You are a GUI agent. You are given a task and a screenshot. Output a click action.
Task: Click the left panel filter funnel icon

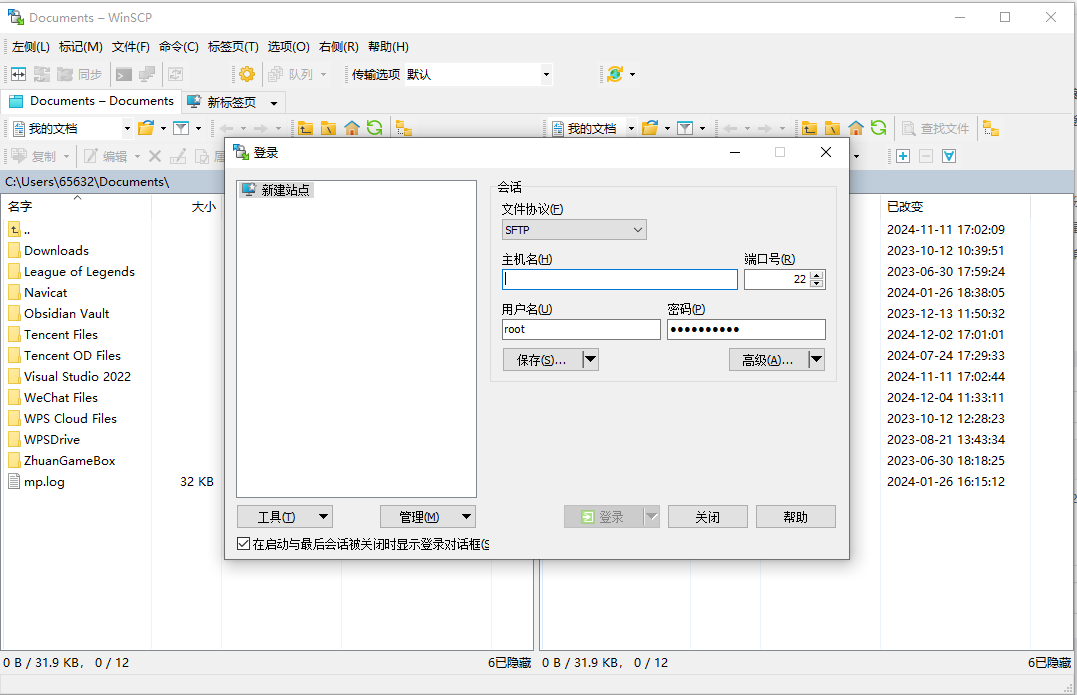pyautogui.click(x=181, y=128)
